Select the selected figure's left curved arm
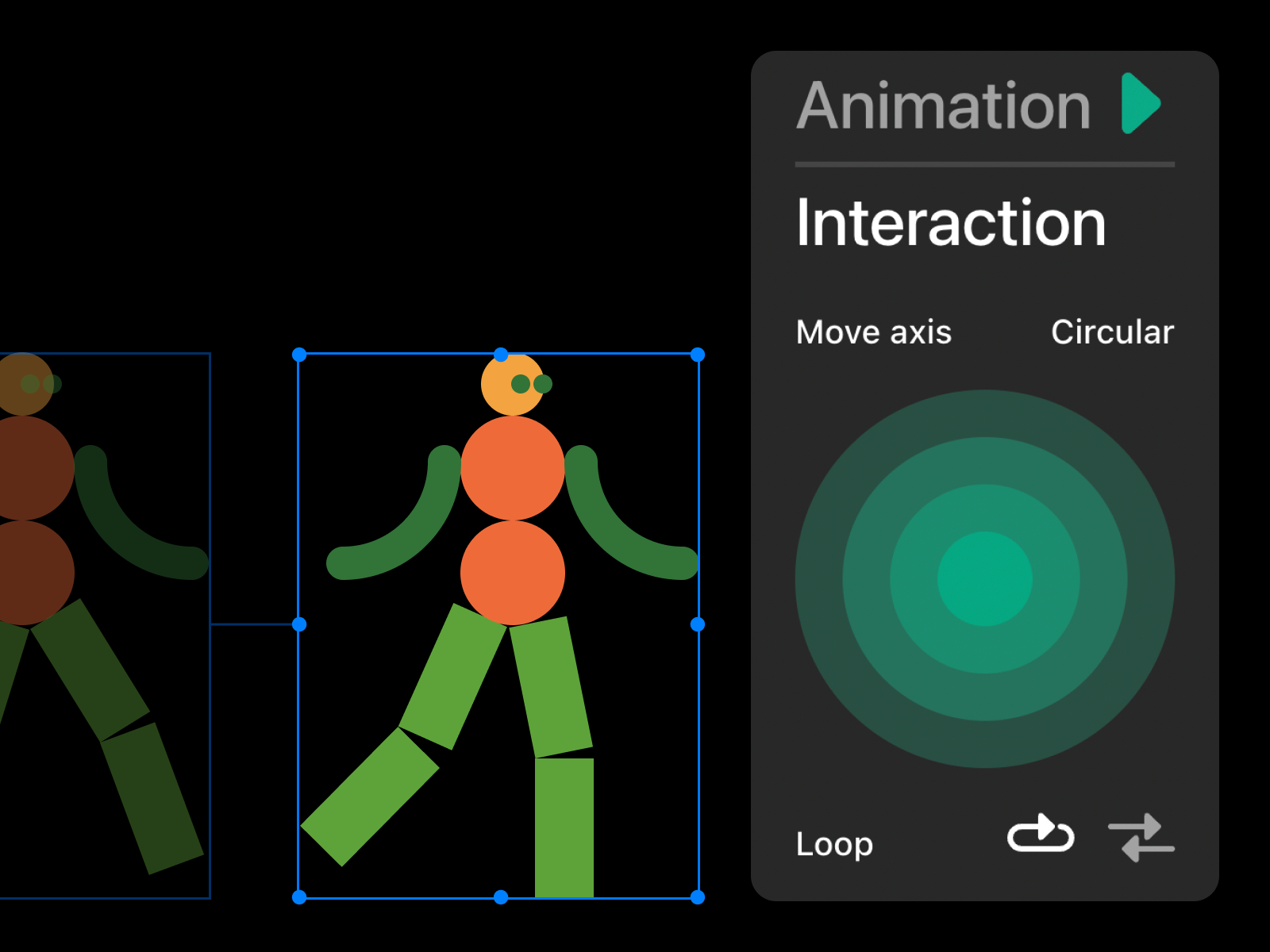1270x952 pixels. click(413, 532)
